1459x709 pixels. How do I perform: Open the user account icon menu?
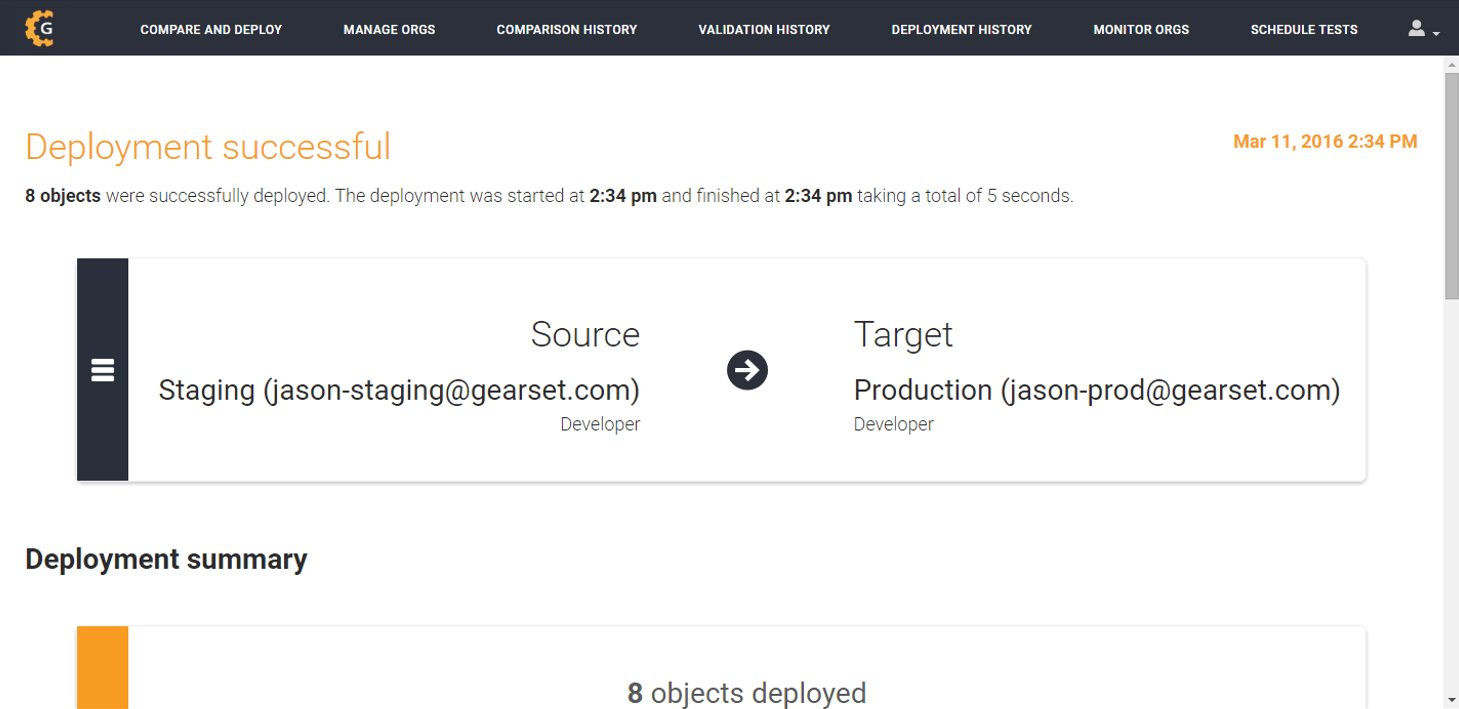tap(1415, 28)
